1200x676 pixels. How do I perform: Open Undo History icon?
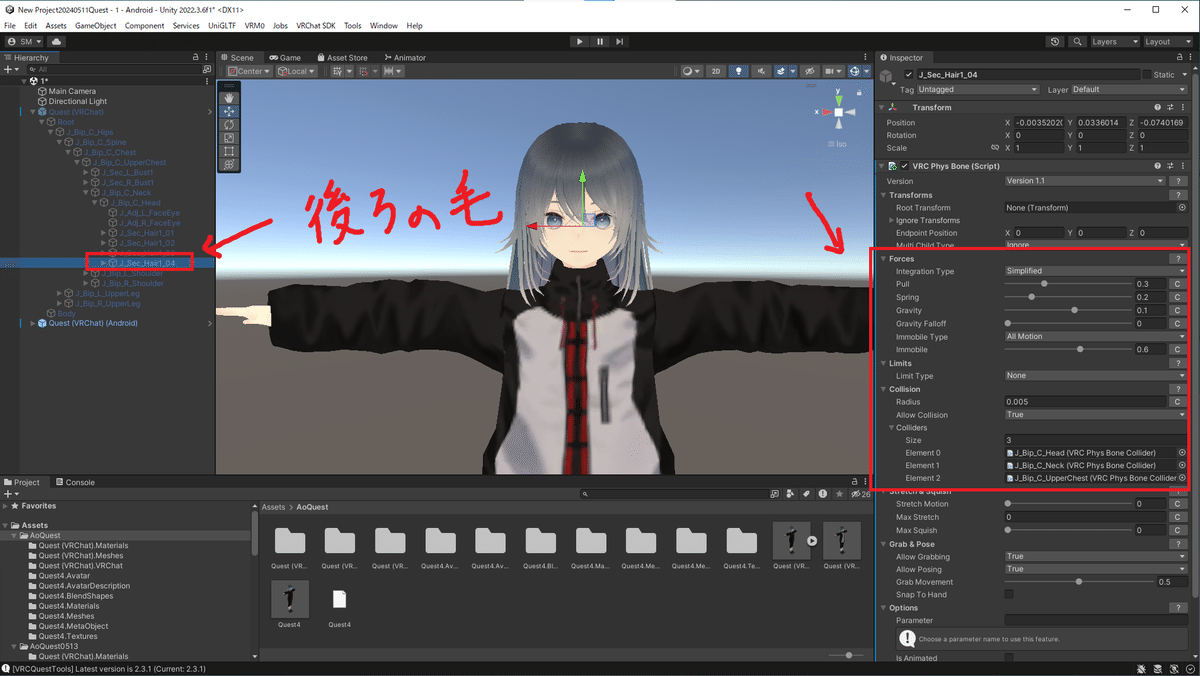click(x=1055, y=42)
